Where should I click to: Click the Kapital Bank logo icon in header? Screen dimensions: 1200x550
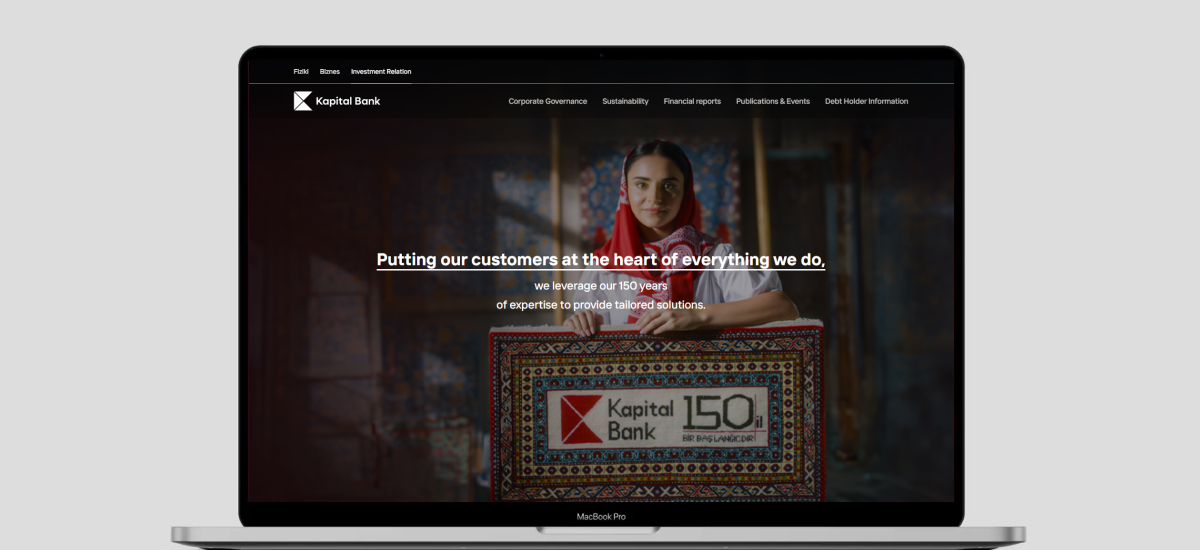[302, 101]
